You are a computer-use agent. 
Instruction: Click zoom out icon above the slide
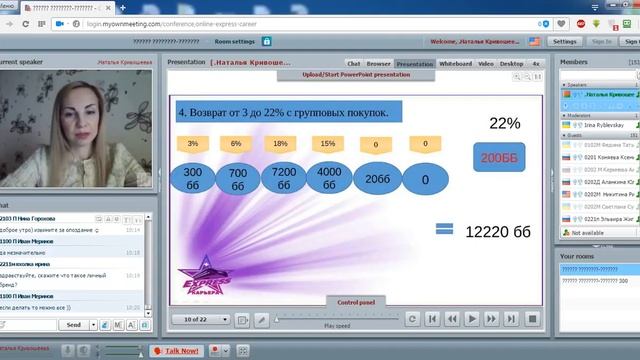527,77
